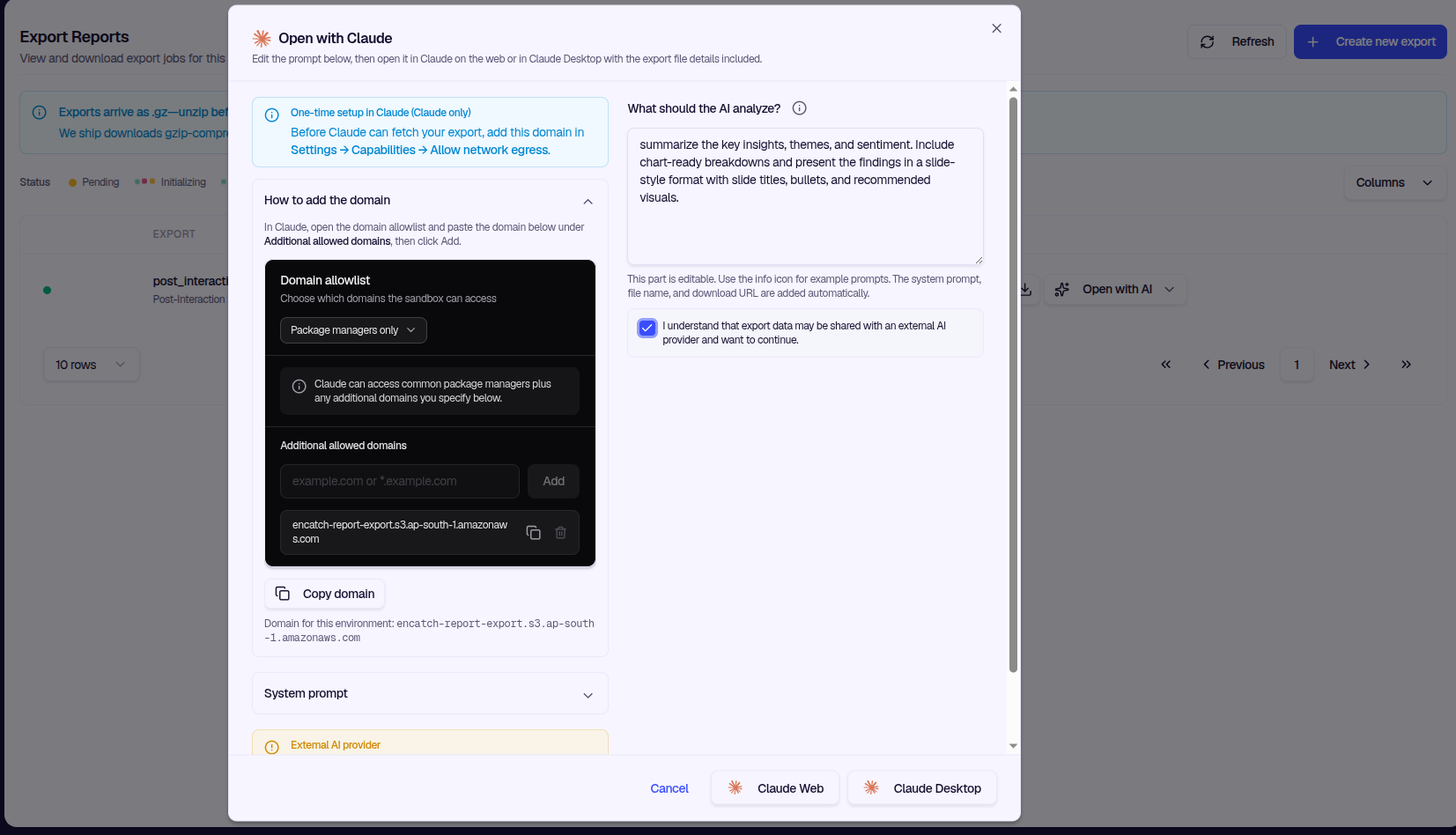Screen dimensions: 1456x835
Task: Click the External AI provider warning icon
Action: (272, 746)
